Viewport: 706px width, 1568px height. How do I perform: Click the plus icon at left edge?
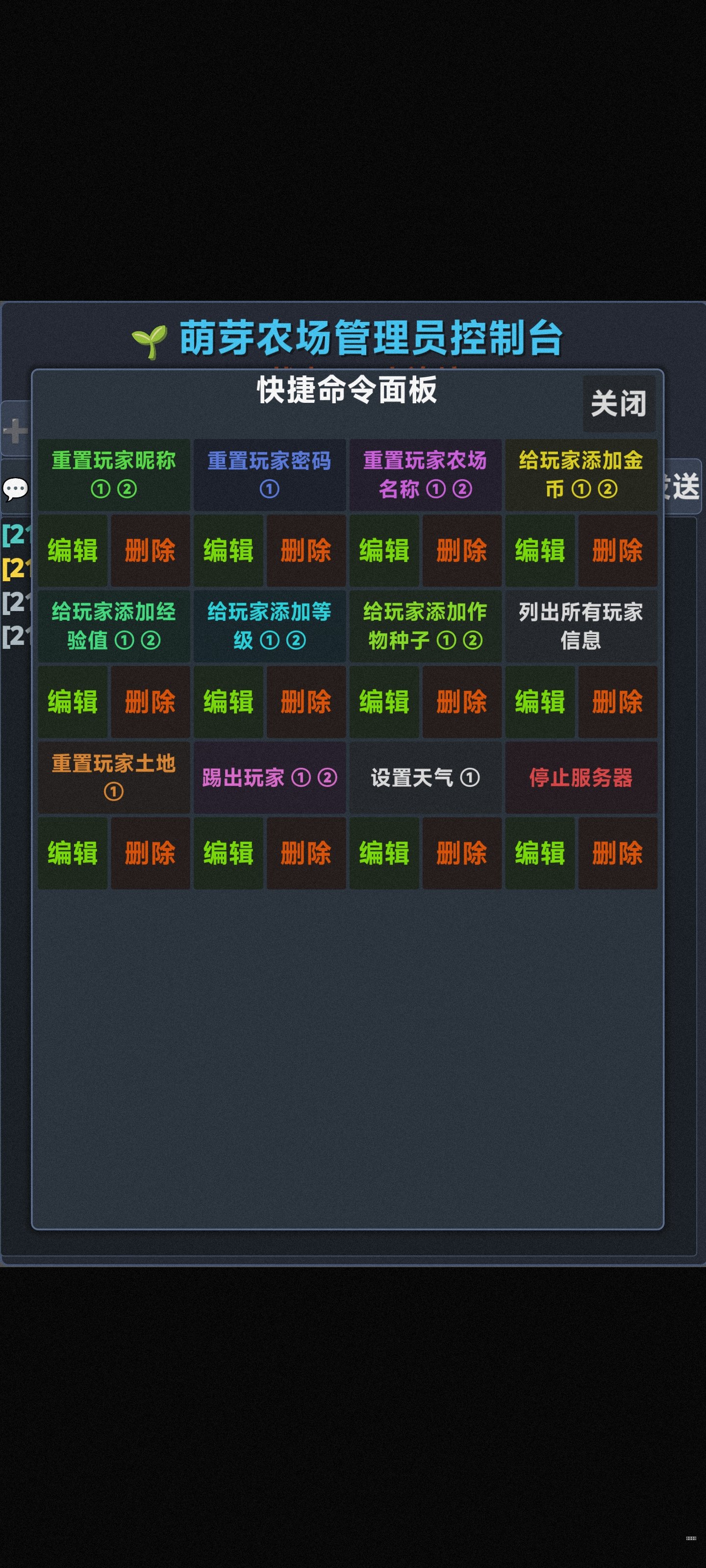(15, 431)
